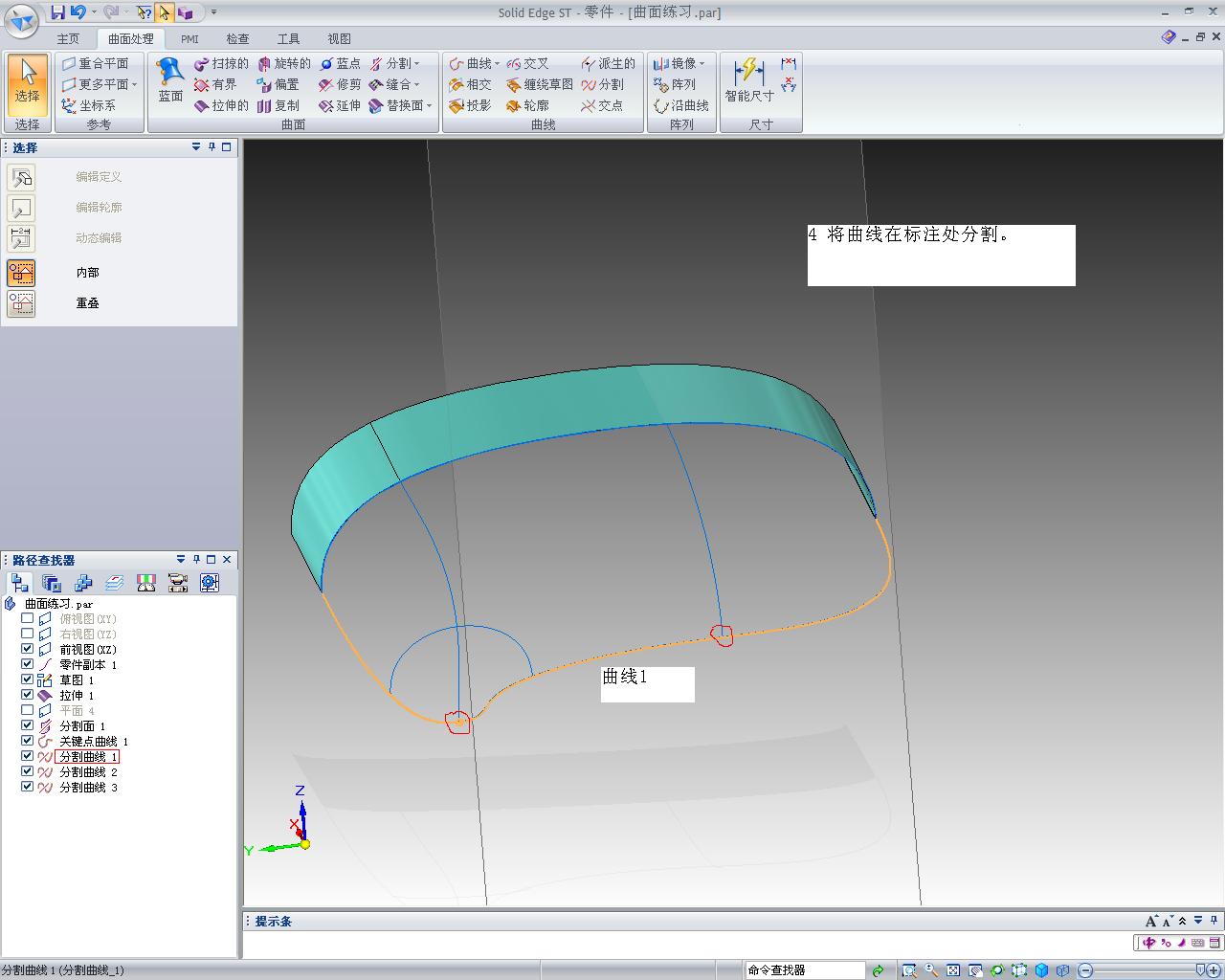
Task: Select the 阵列 pattern tool
Action: point(675,84)
